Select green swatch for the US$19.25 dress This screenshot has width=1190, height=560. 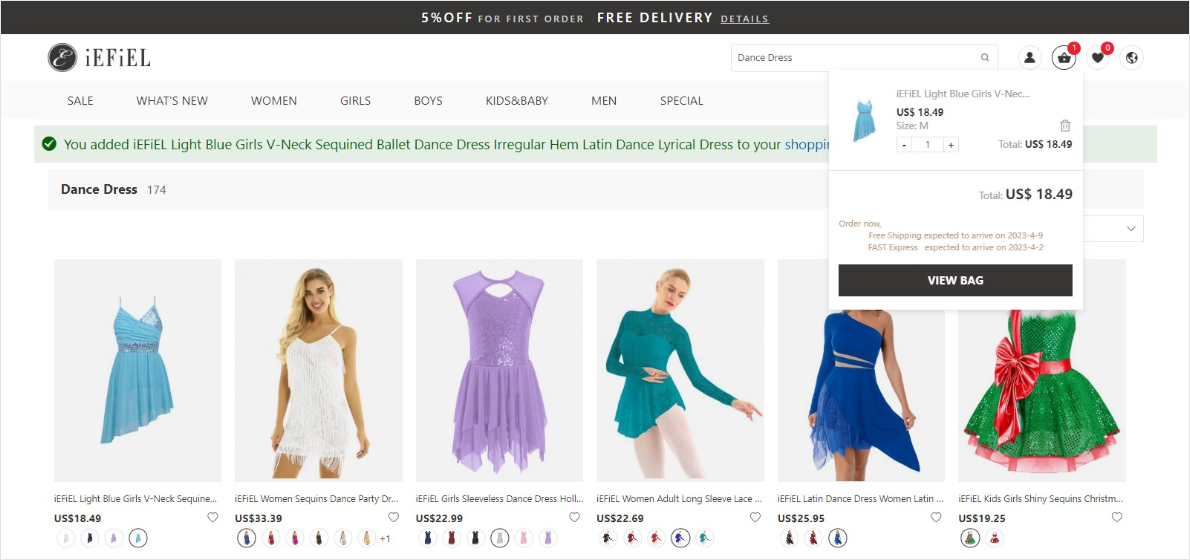click(x=970, y=538)
